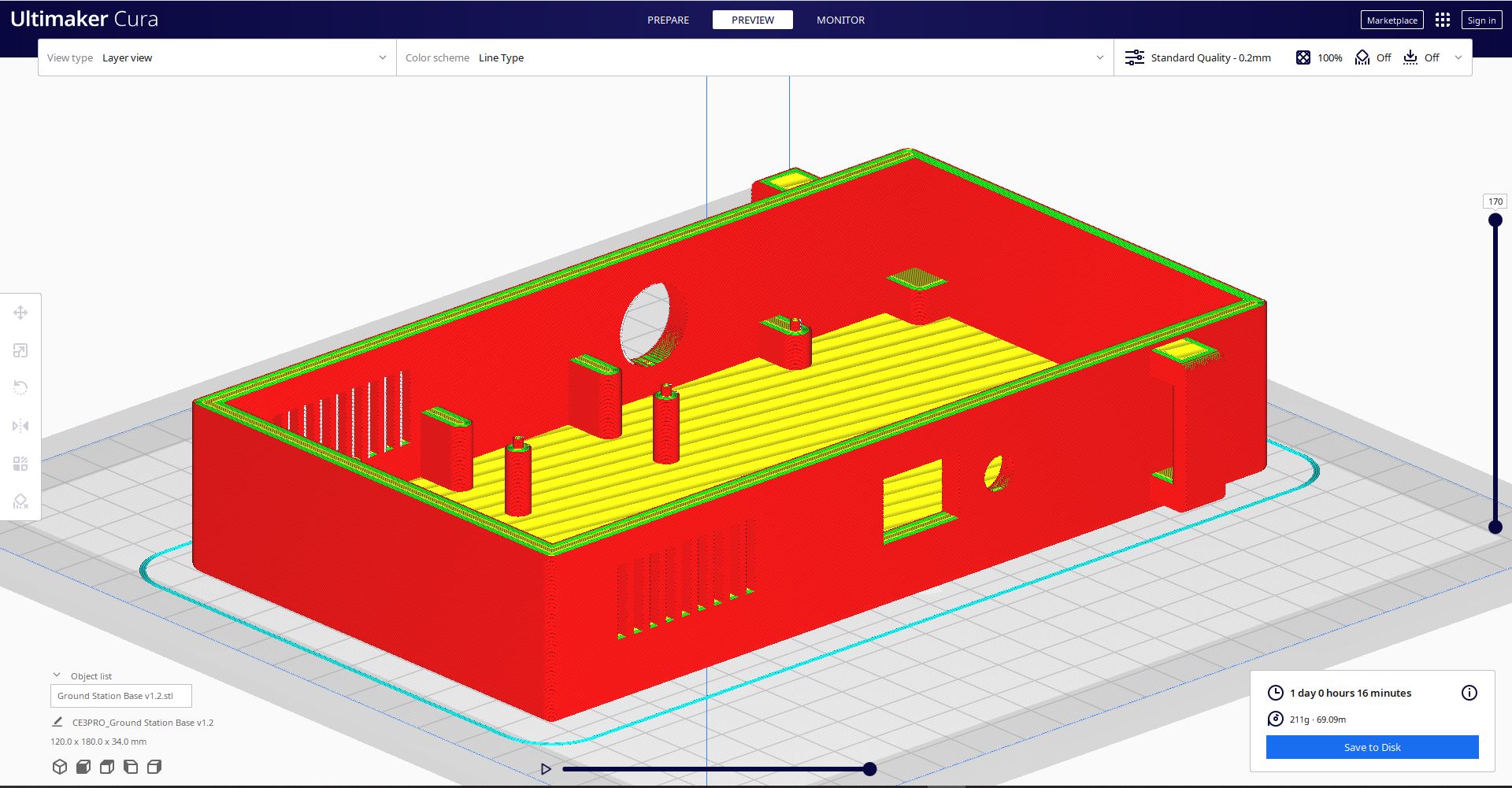Switch to 3D perspective view cube icon
Screen dimensions: 1512x788
coord(60,767)
